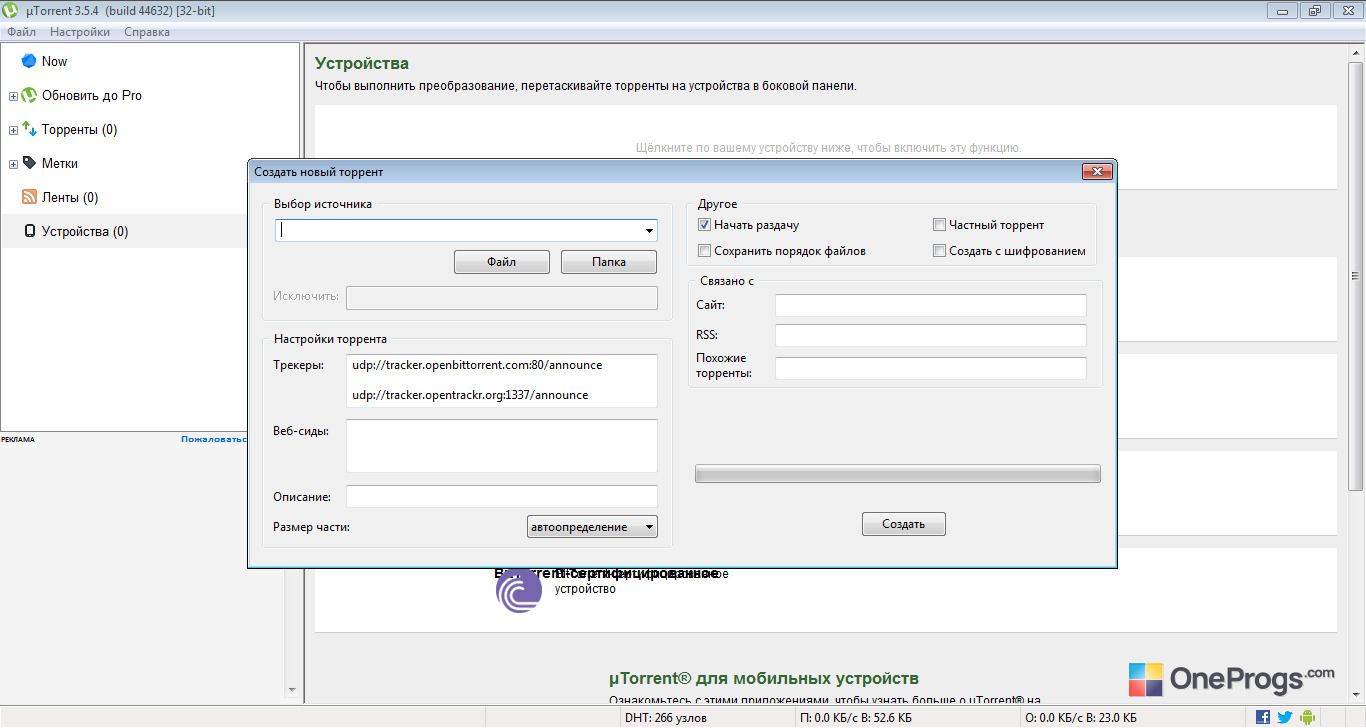The image size is (1366, 728).
Task: Click the Устройства phone icon
Action: (29, 231)
